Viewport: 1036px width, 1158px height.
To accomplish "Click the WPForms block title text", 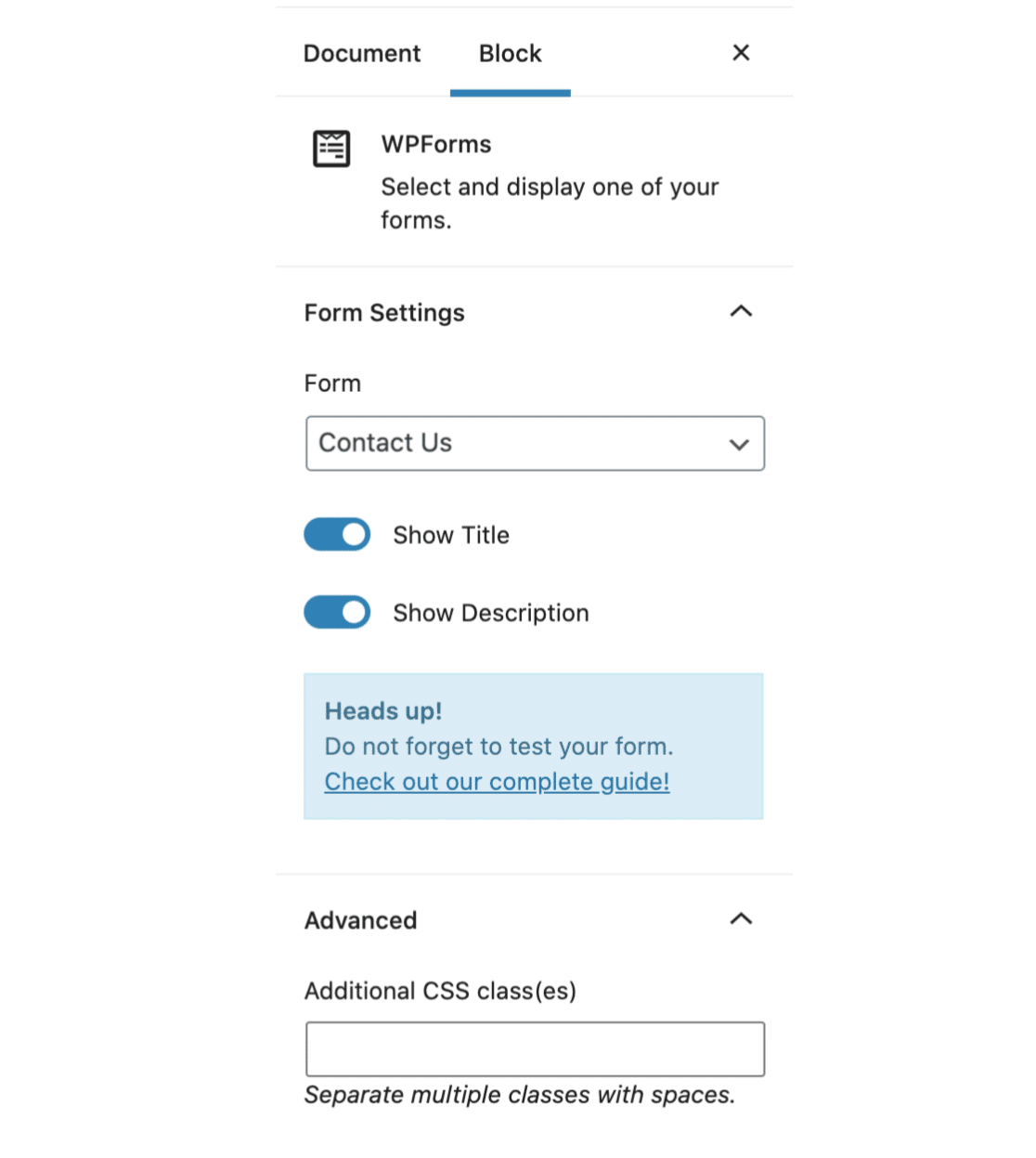I will pyautogui.click(x=436, y=145).
